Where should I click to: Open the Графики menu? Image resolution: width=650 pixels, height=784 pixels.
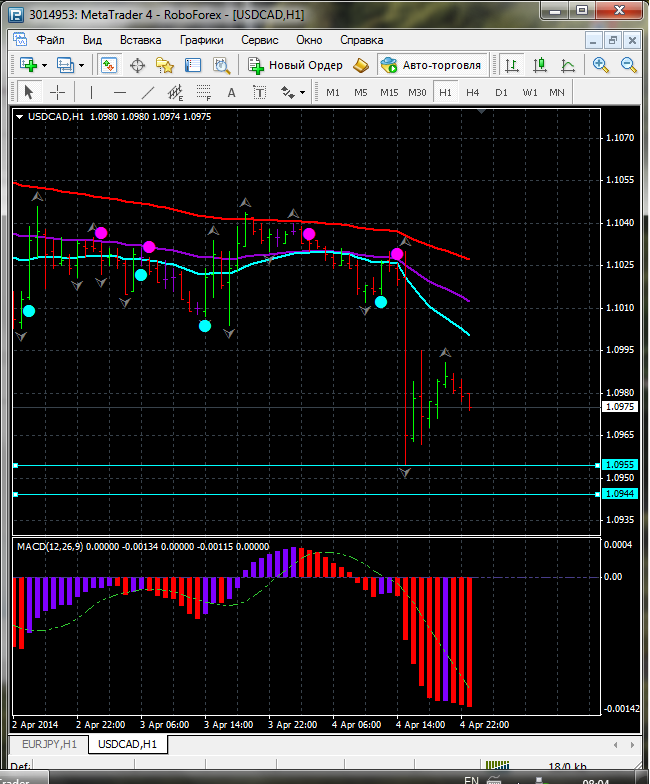pyautogui.click(x=201, y=40)
